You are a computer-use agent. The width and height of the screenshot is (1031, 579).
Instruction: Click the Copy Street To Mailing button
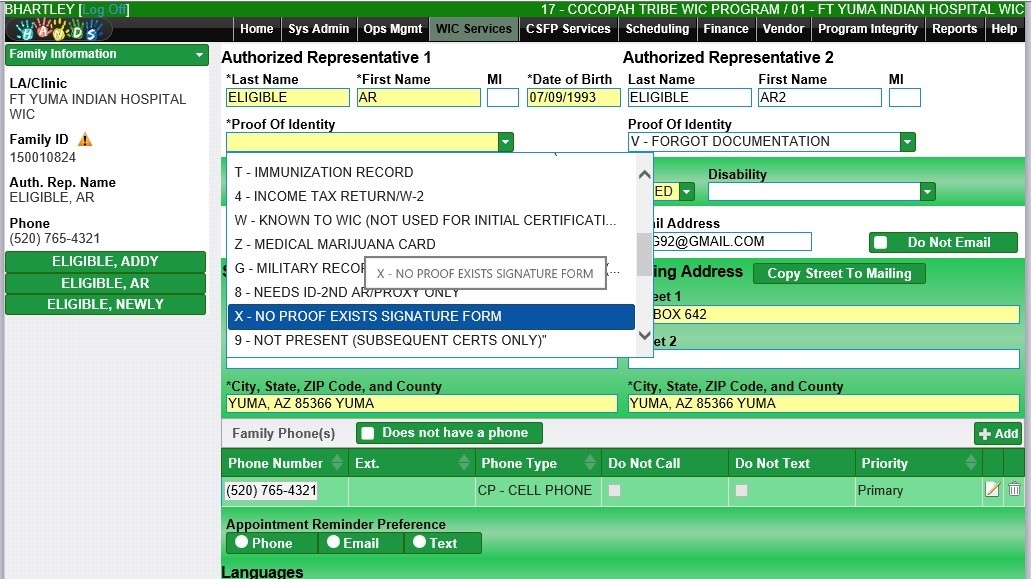pyautogui.click(x=839, y=273)
